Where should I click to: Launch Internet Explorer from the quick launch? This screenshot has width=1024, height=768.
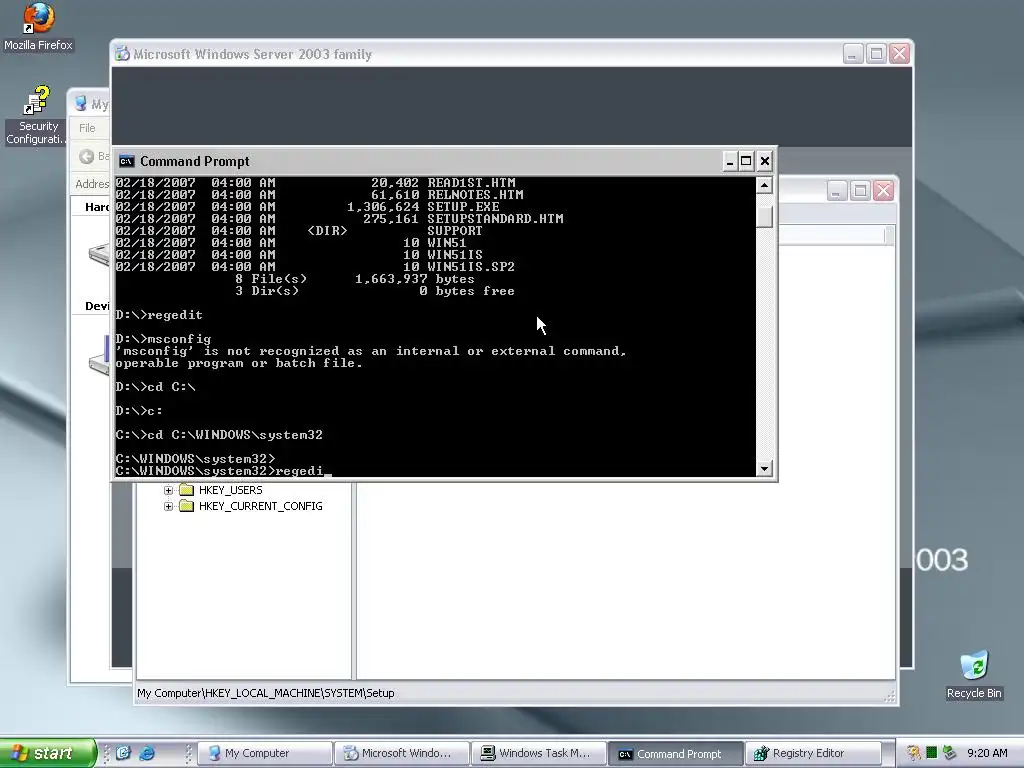click(147, 753)
